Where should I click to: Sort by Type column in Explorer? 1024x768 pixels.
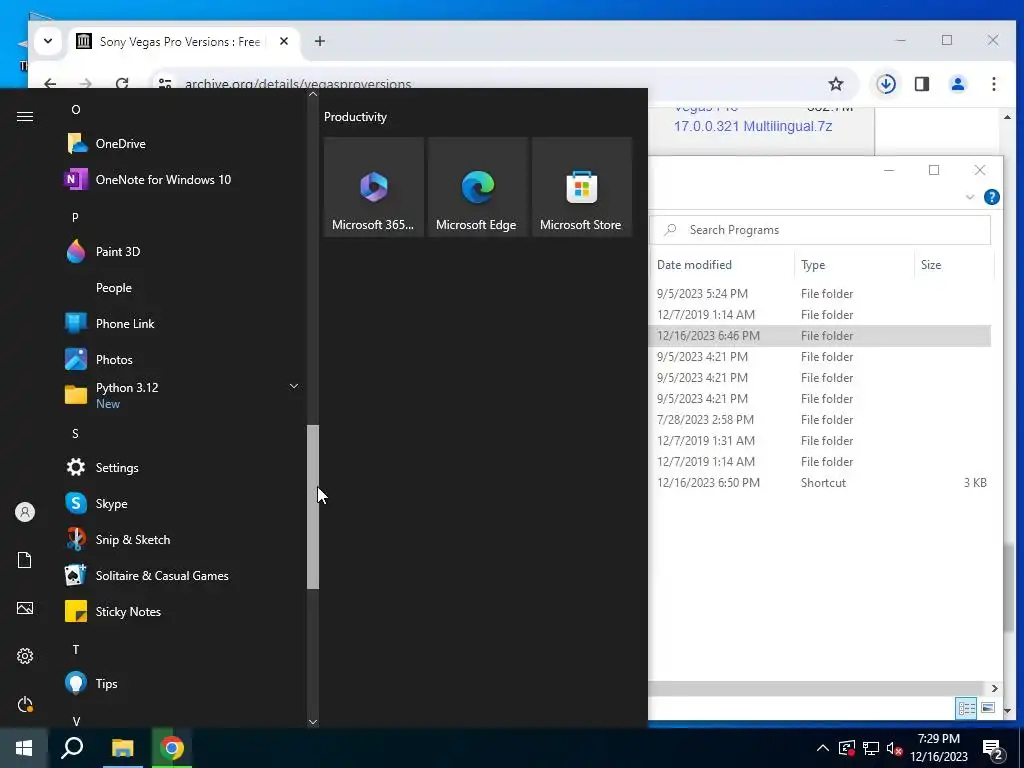tap(813, 264)
